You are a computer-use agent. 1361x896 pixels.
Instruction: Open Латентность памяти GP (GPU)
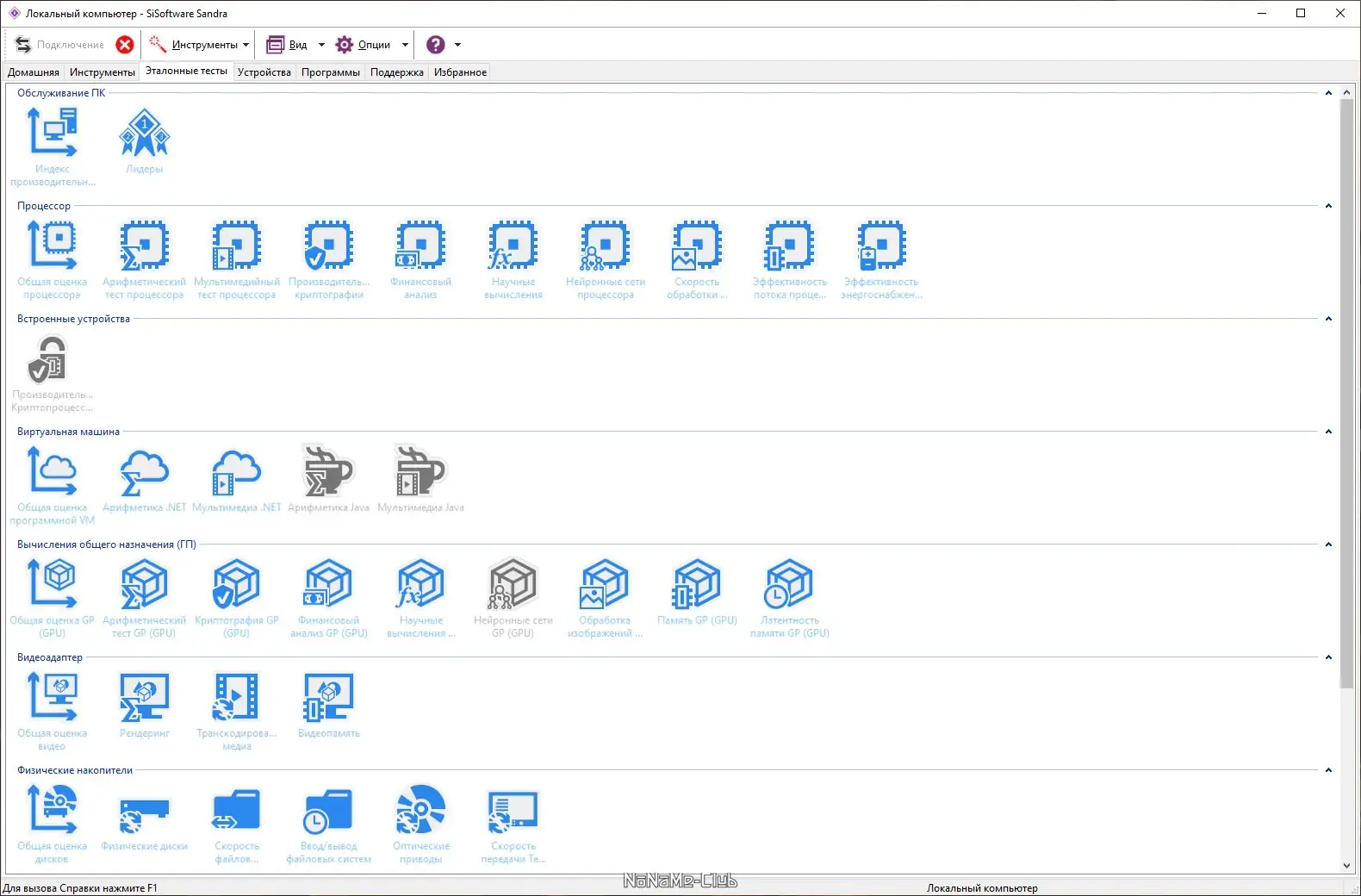pos(790,598)
